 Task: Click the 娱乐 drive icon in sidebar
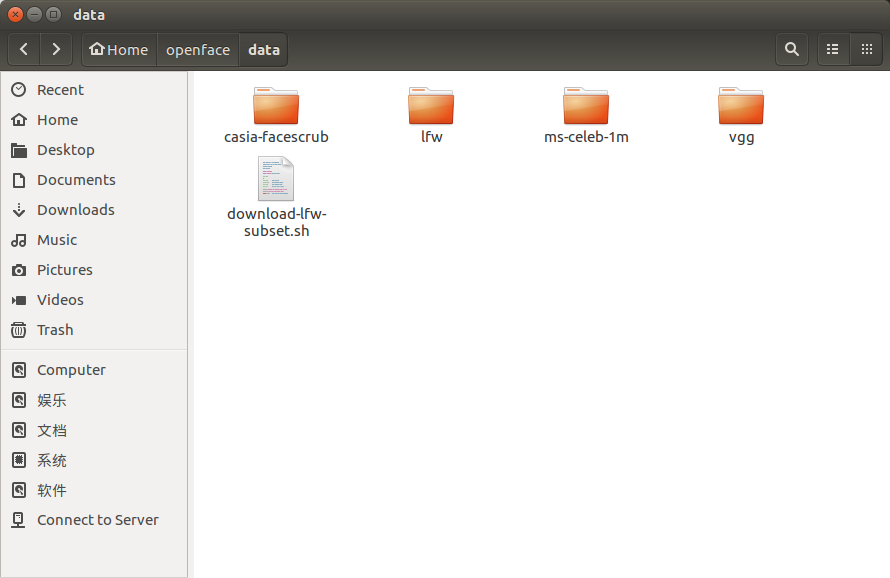(19, 400)
